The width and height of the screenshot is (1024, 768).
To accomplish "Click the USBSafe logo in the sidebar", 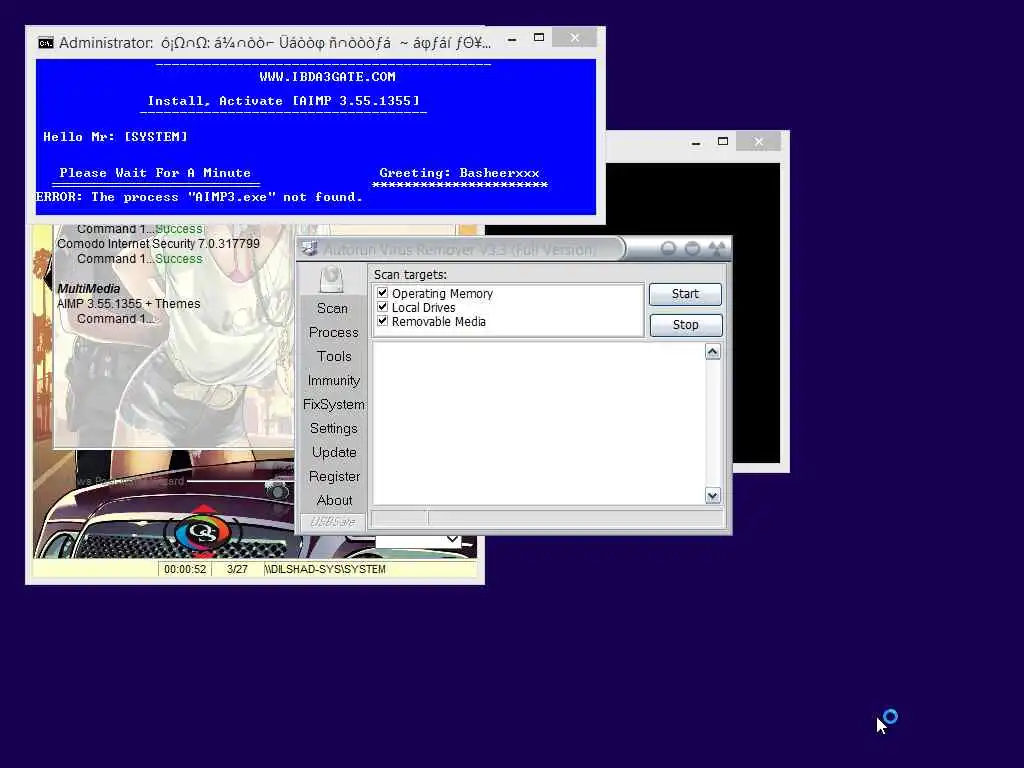I will 332,522.
